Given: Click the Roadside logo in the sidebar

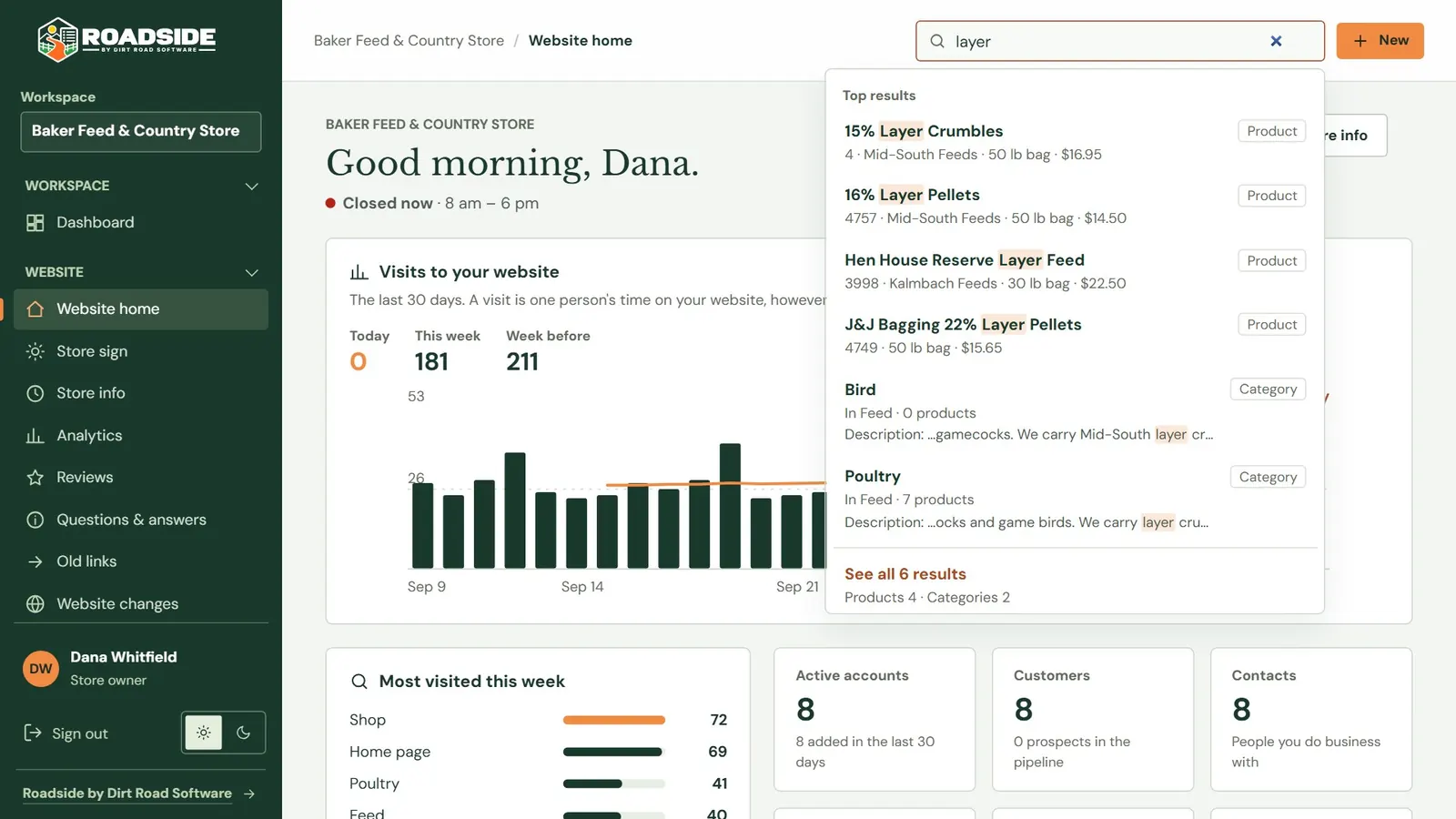Looking at the screenshot, I should click(126, 39).
